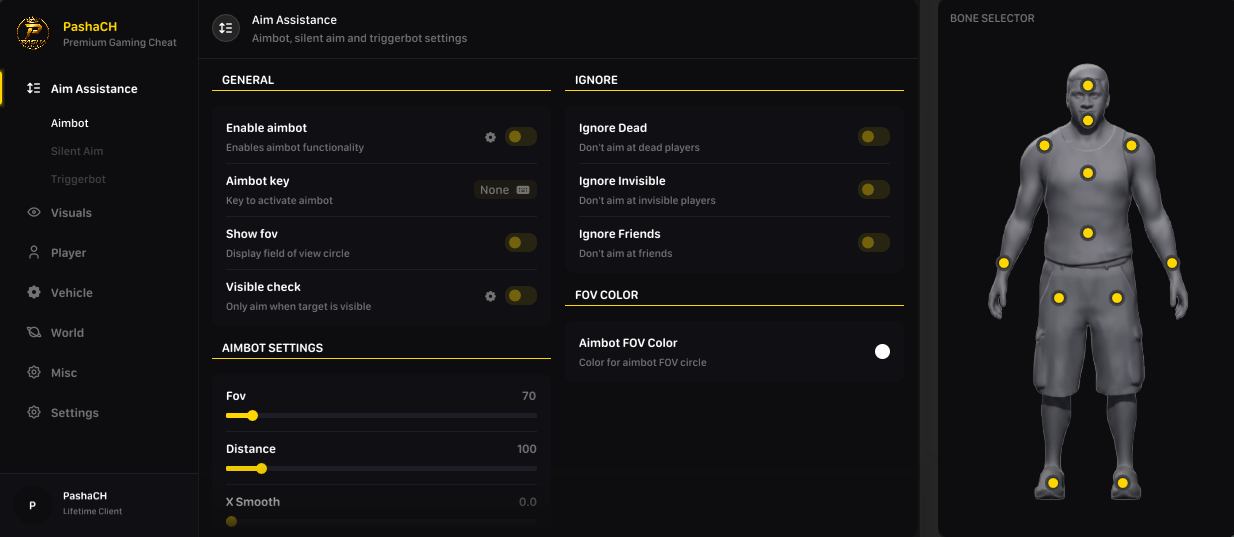Select the shoulder bone dot on figure's left side of screen
The height and width of the screenshot is (537, 1234).
pyautogui.click(x=1044, y=146)
